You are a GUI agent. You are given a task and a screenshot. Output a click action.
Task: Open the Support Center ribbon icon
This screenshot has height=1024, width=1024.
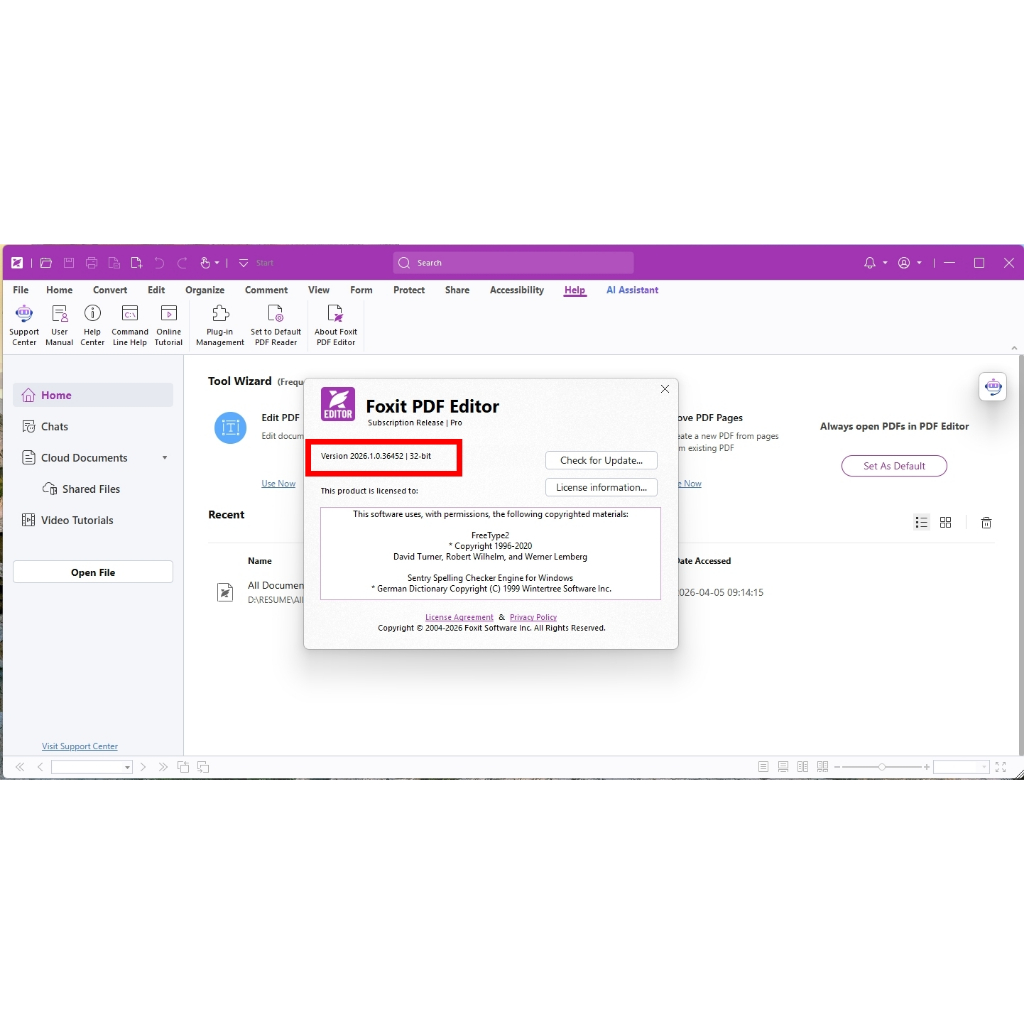[x=24, y=325]
